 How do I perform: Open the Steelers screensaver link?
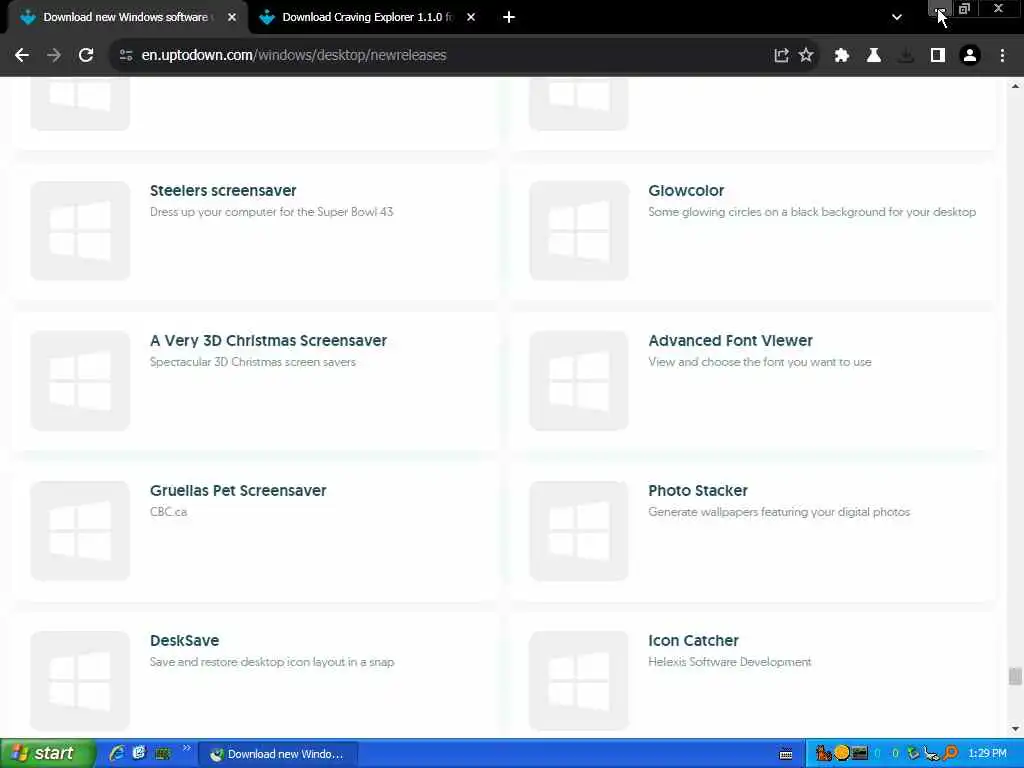[223, 191]
